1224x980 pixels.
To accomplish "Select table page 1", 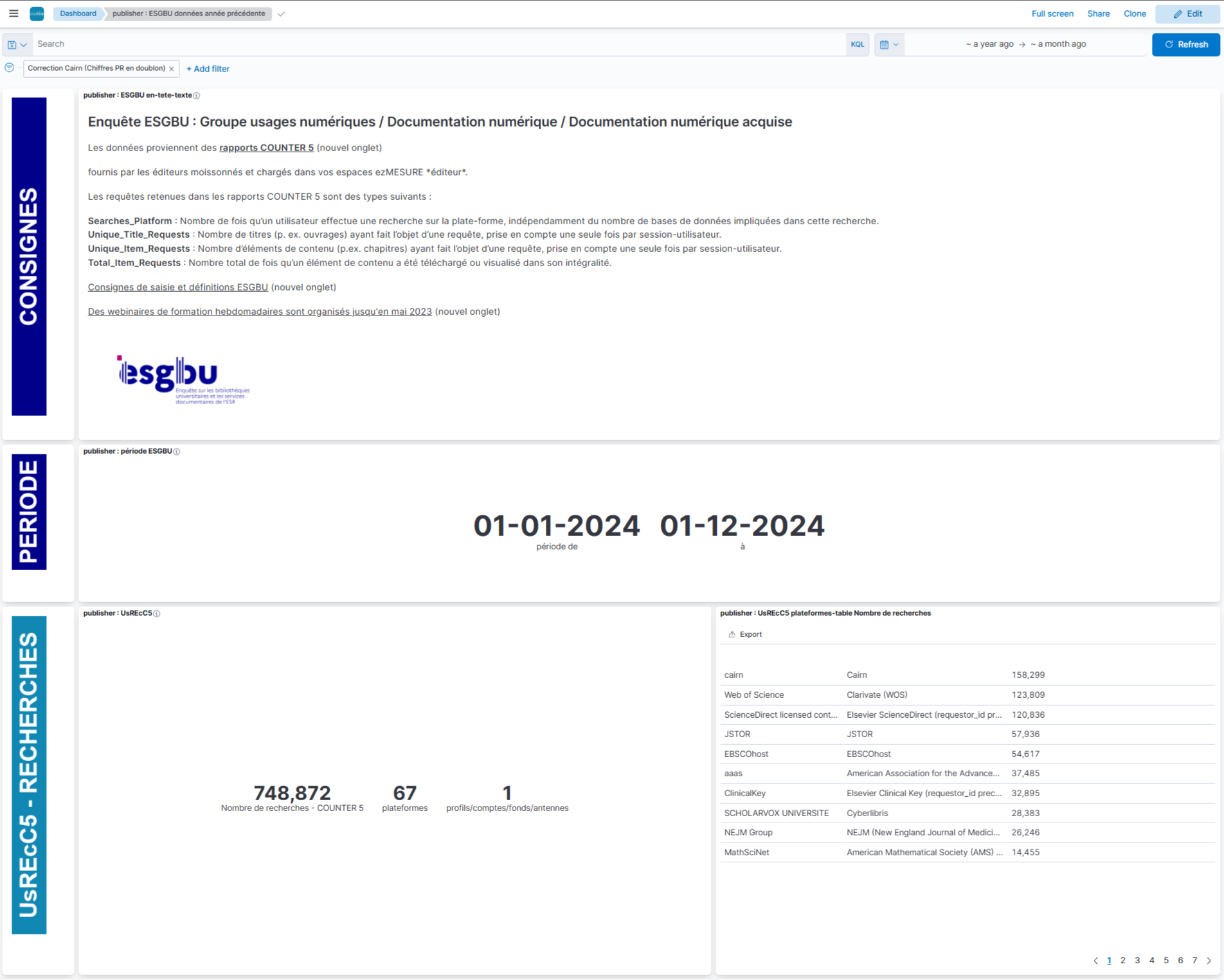I will tap(1109, 961).
